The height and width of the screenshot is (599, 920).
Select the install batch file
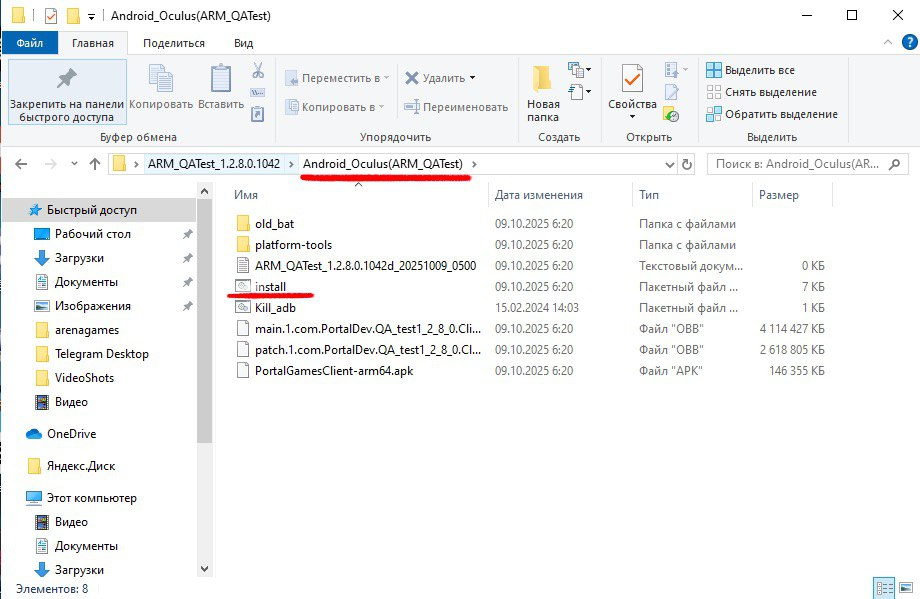(270, 287)
